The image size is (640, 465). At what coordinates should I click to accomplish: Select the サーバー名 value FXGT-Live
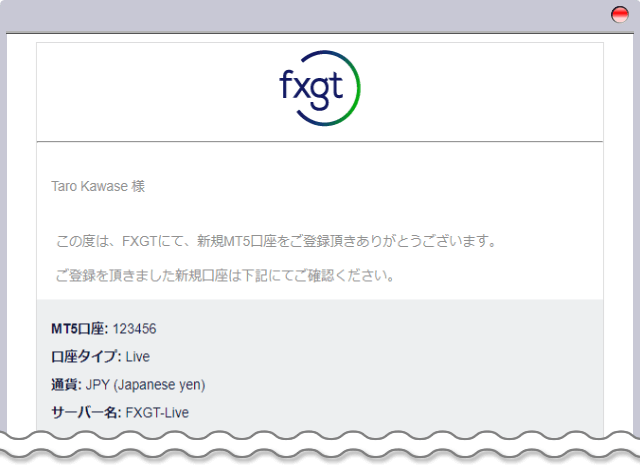tap(157, 413)
